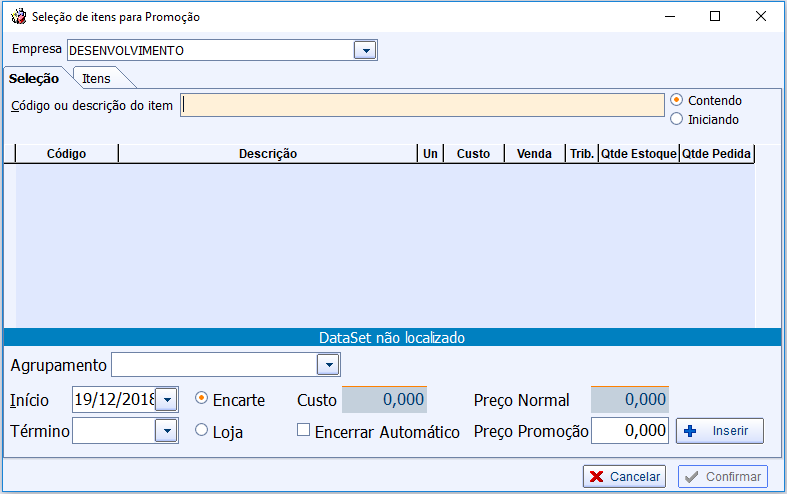Click the app icon in title bar

[x=17, y=16]
